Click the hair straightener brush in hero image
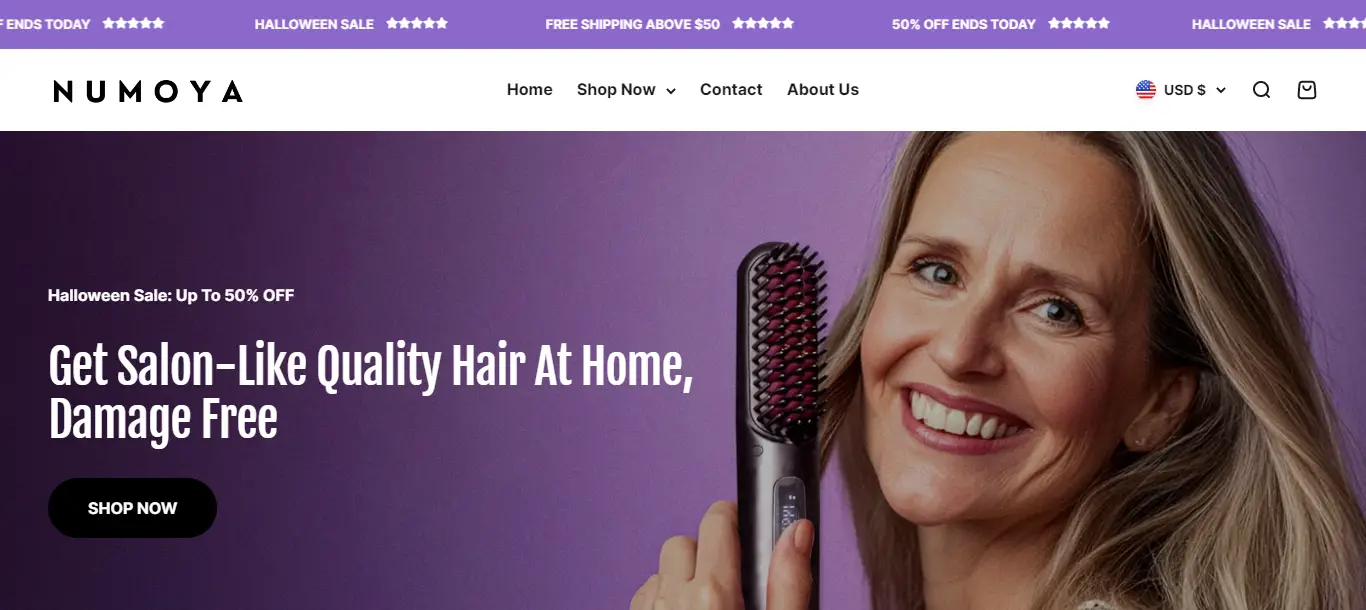1366x610 pixels. pyautogui.click(x=781, y=420)
